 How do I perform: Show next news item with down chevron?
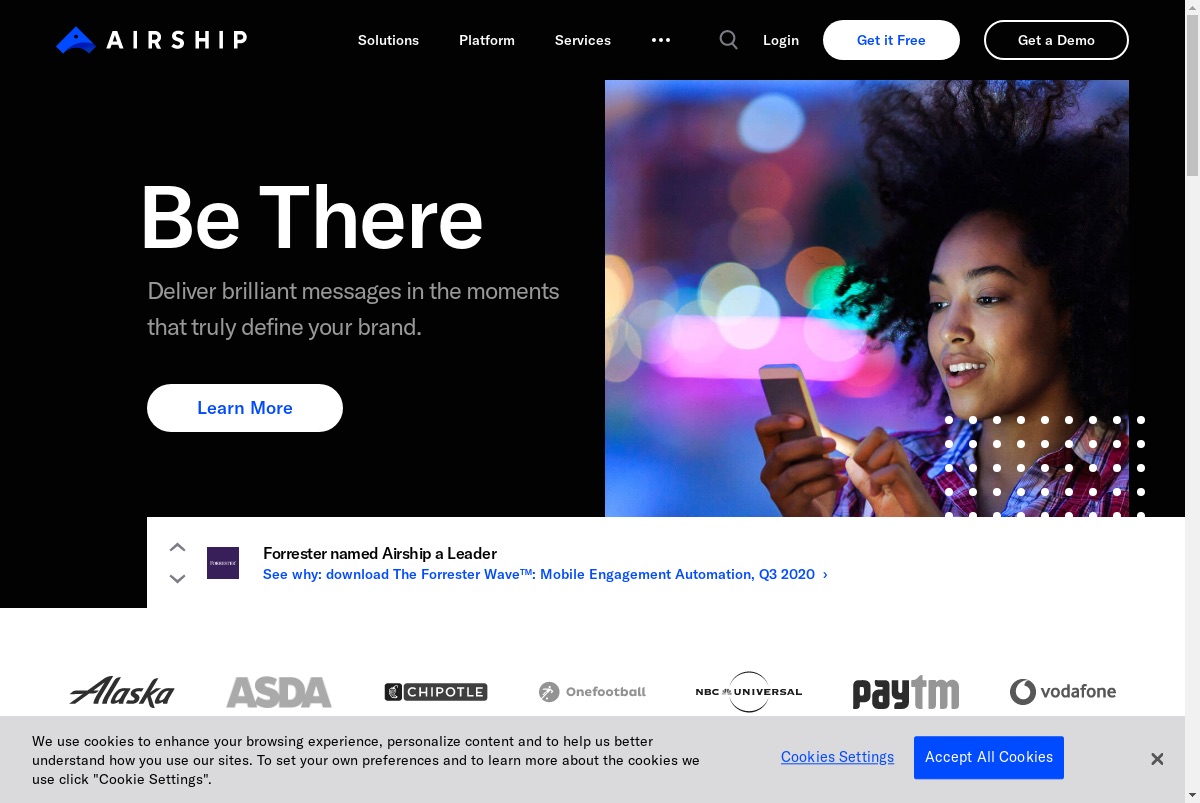coord(177,579)
